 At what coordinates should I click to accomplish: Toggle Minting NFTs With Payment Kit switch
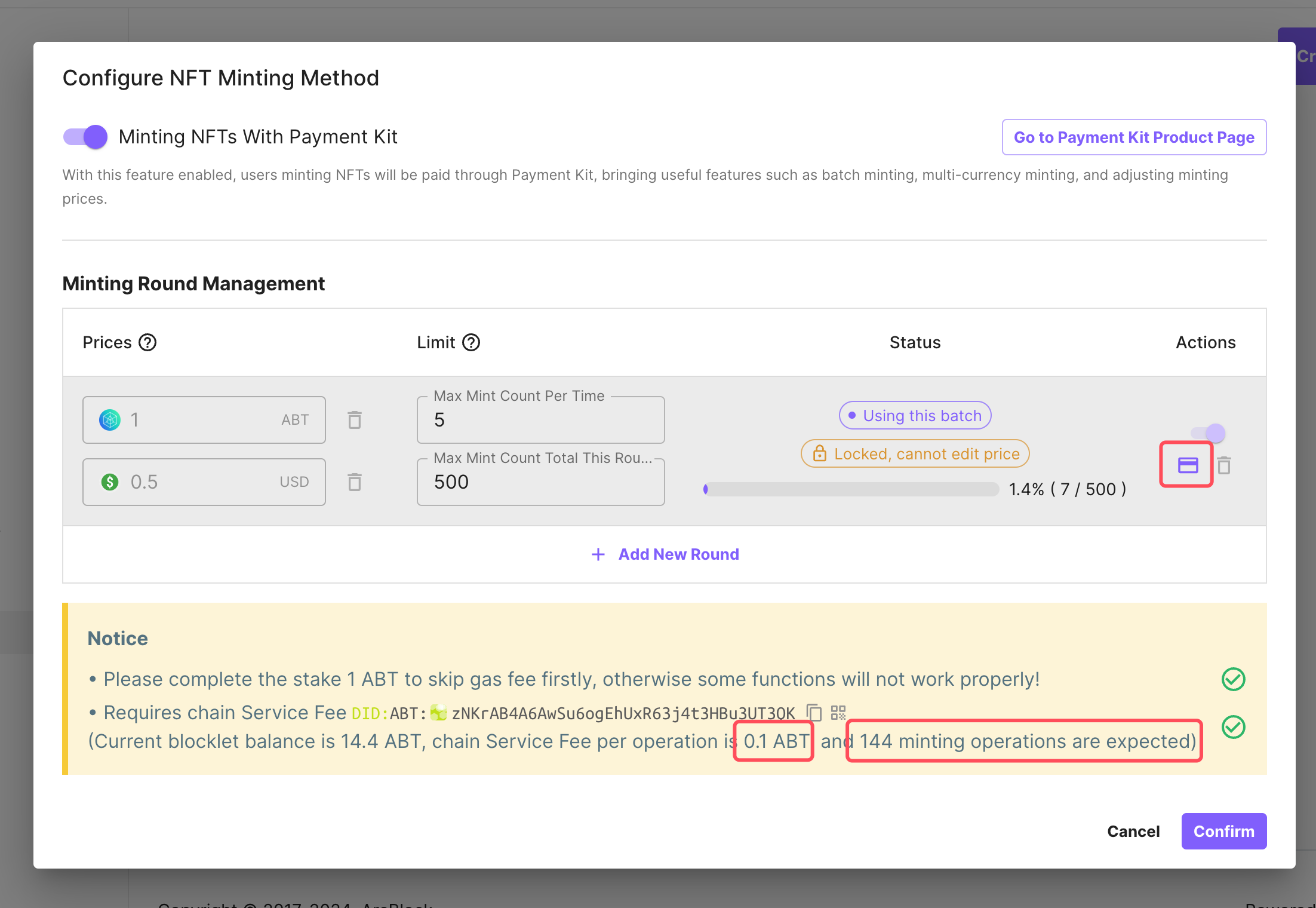[x=85, y=137]
